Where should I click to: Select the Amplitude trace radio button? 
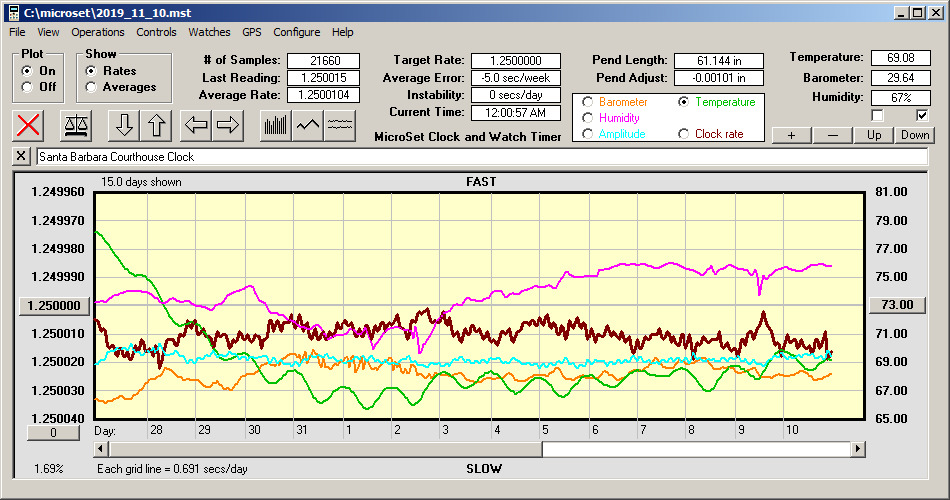(x=587, y=134)
